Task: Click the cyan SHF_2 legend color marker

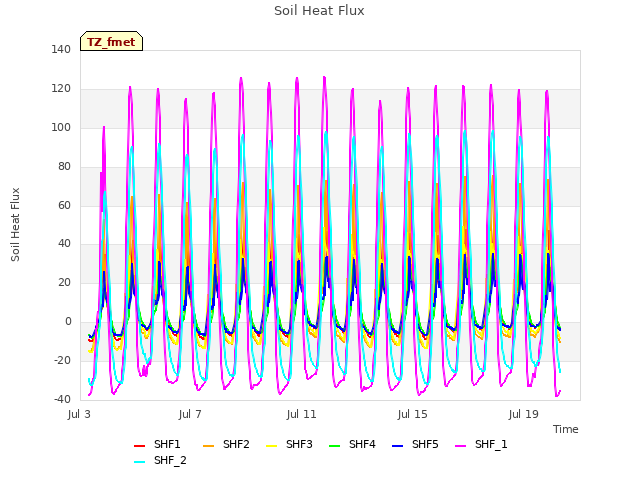Action: click(x=140, y=462)
